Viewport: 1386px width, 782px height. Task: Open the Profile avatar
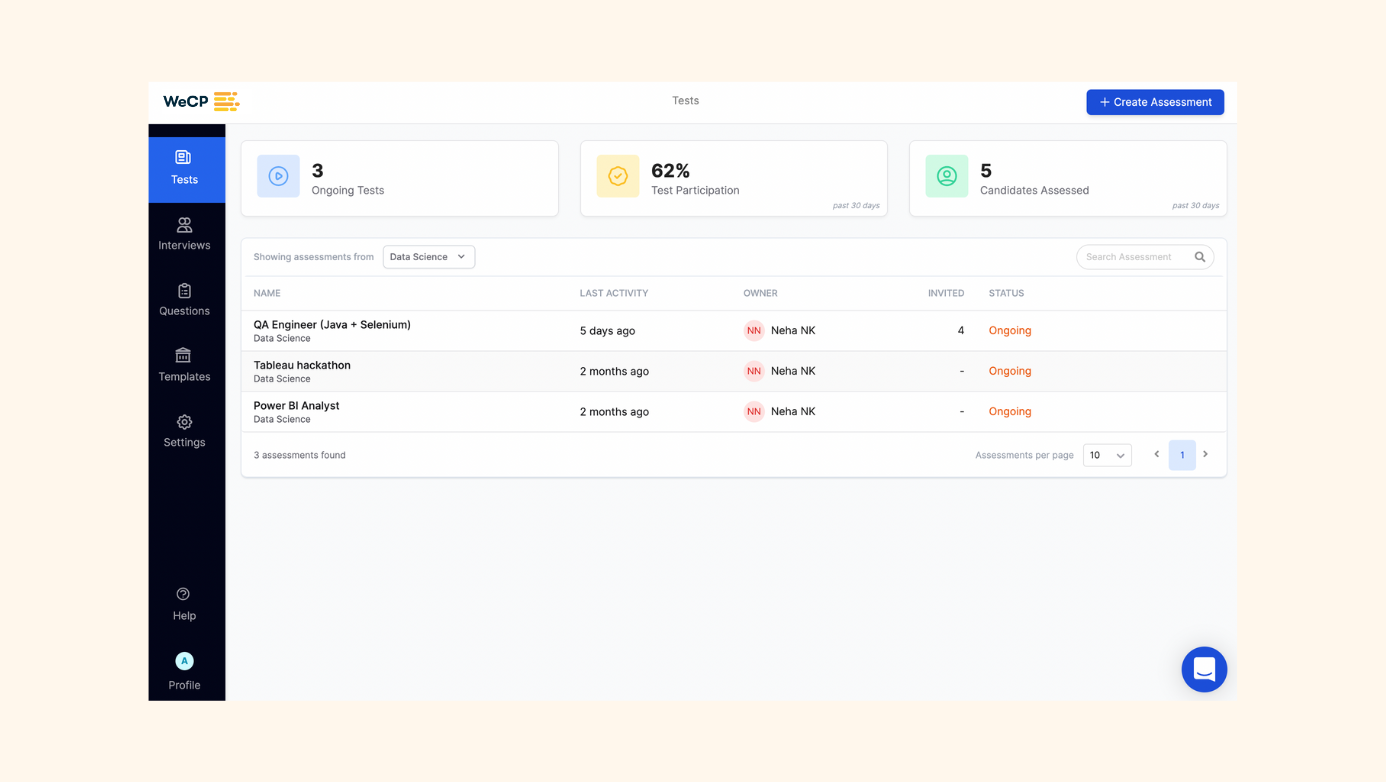tap(185, 661)
